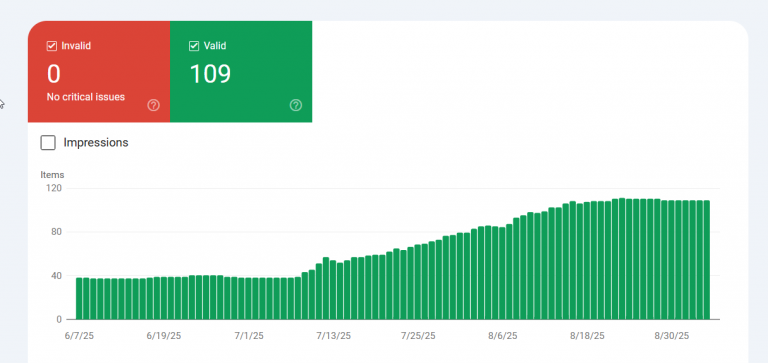Uncheck the Valid checkbox

click(194, 46)
